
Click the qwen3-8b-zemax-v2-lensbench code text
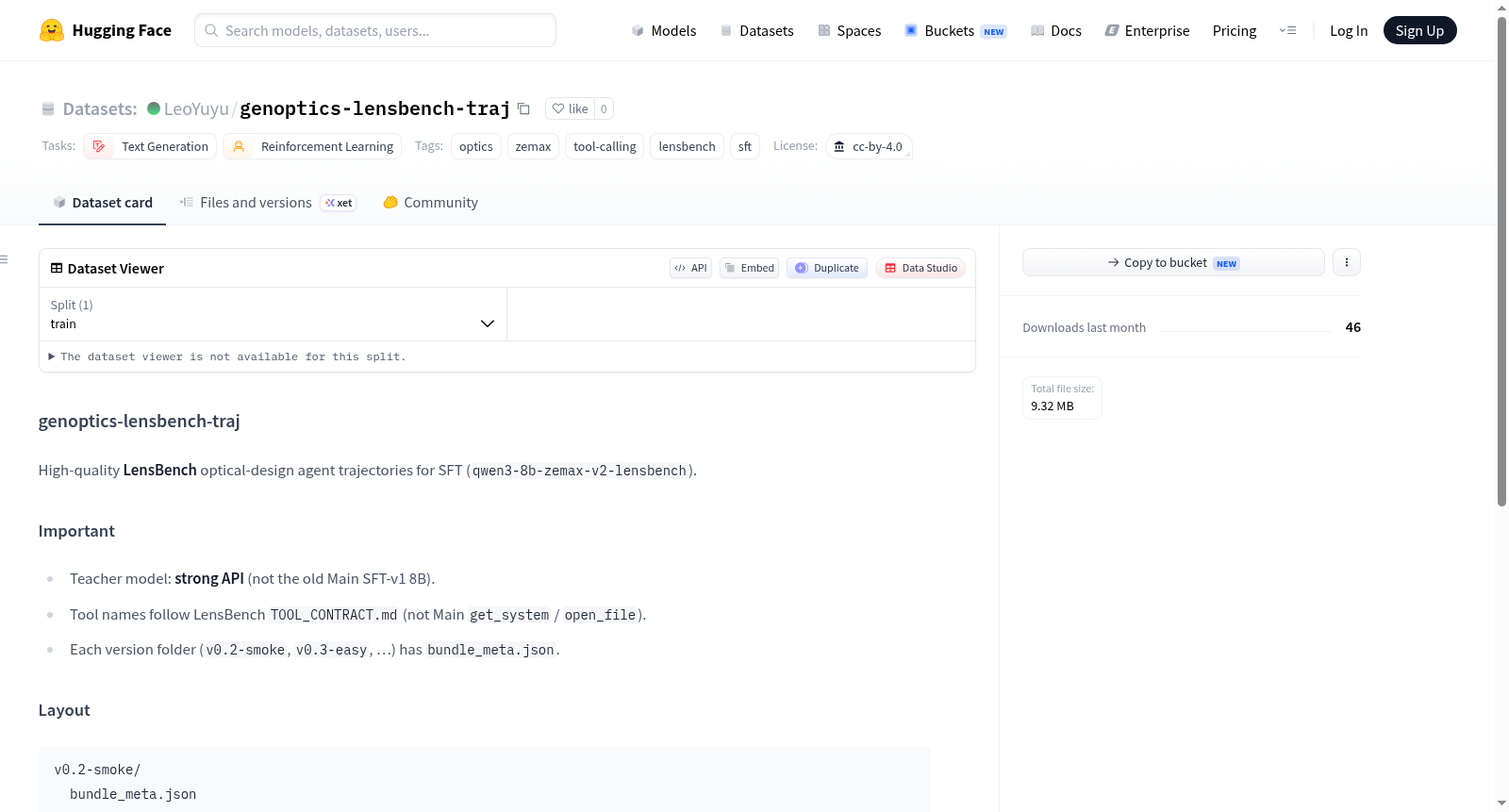579,471
